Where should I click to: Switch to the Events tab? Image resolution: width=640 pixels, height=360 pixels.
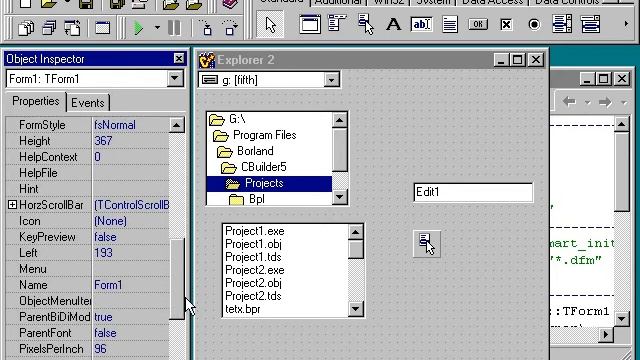pyautogui.click(x=87, y=103)
